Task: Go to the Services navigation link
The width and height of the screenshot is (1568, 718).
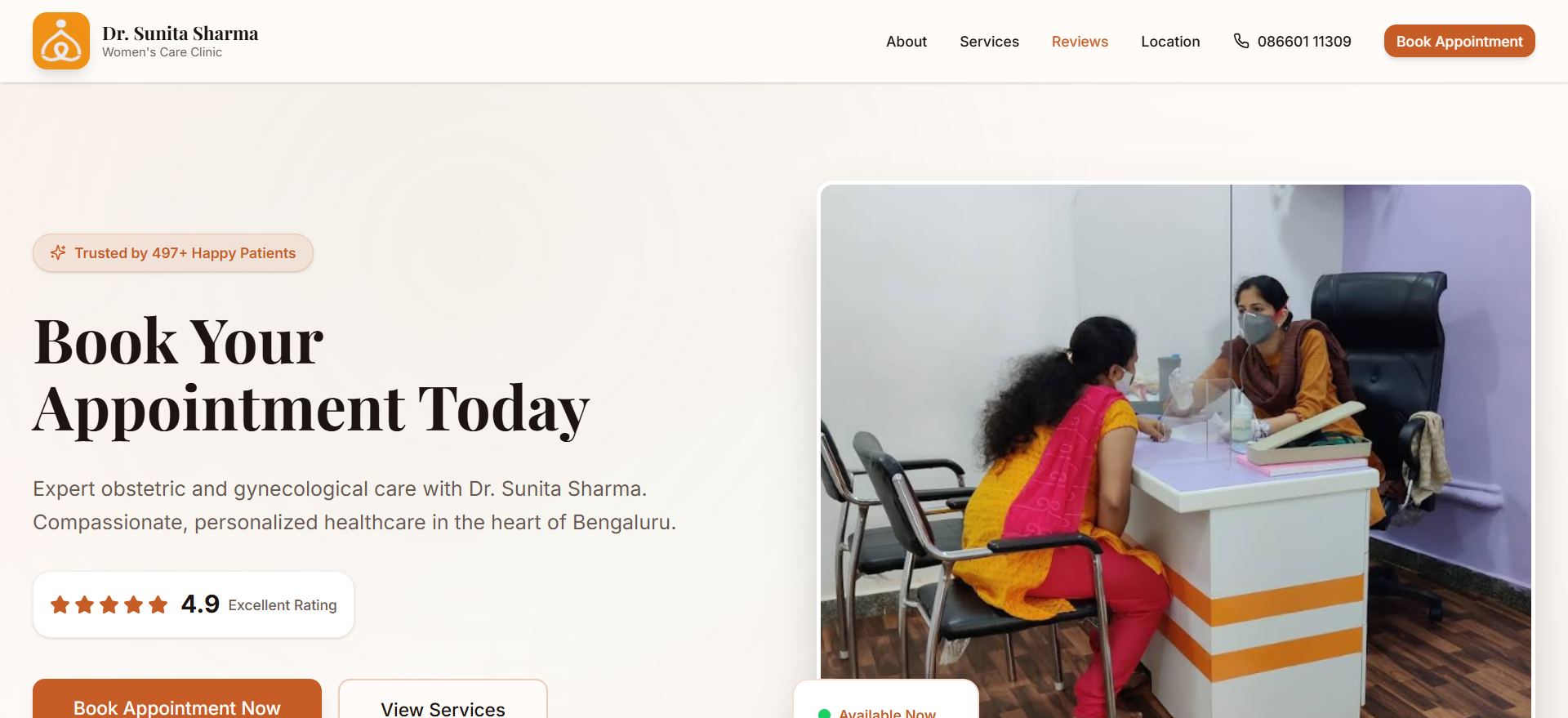Action: pyautogui.click(x=989, y=42)
